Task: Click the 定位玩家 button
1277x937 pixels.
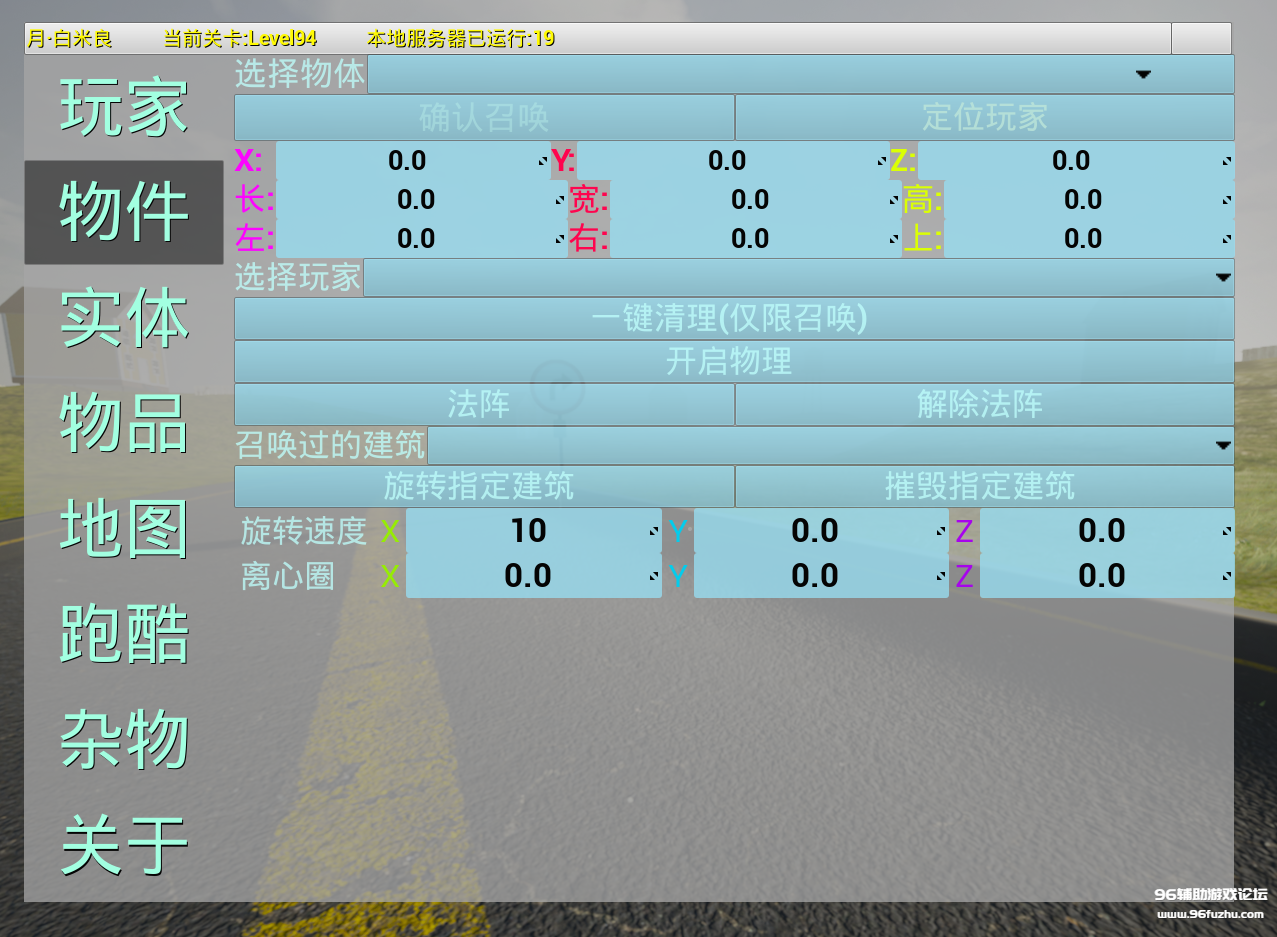Action: [x=985, y=117]
